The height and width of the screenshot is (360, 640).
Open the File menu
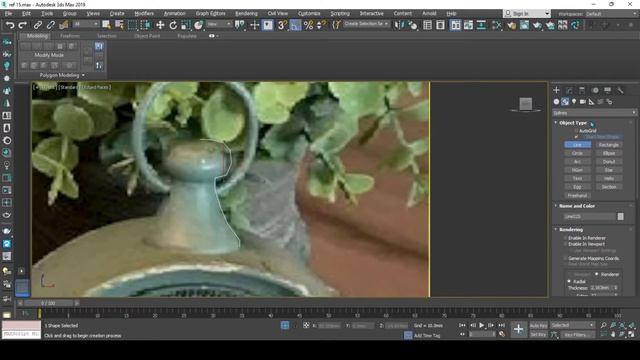tap(8, 13)
